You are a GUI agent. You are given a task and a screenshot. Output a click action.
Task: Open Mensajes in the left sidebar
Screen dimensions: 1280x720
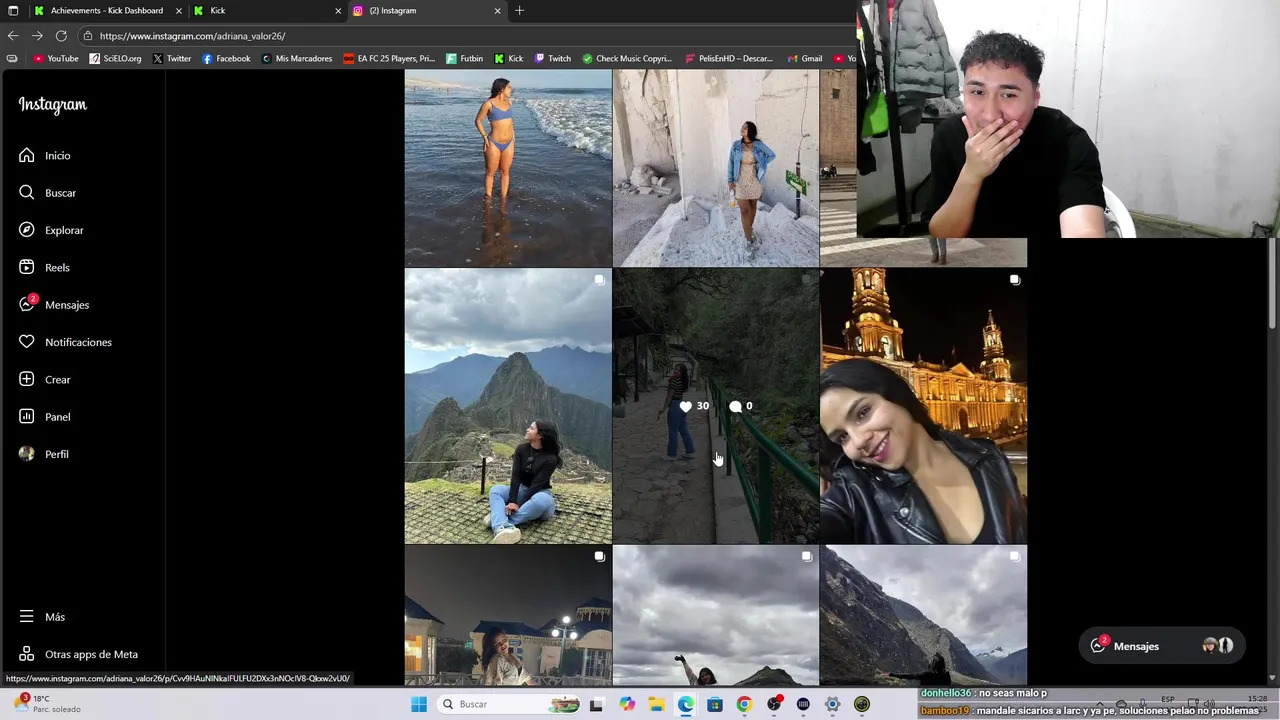pyautogui.click(x=54, y=305)
